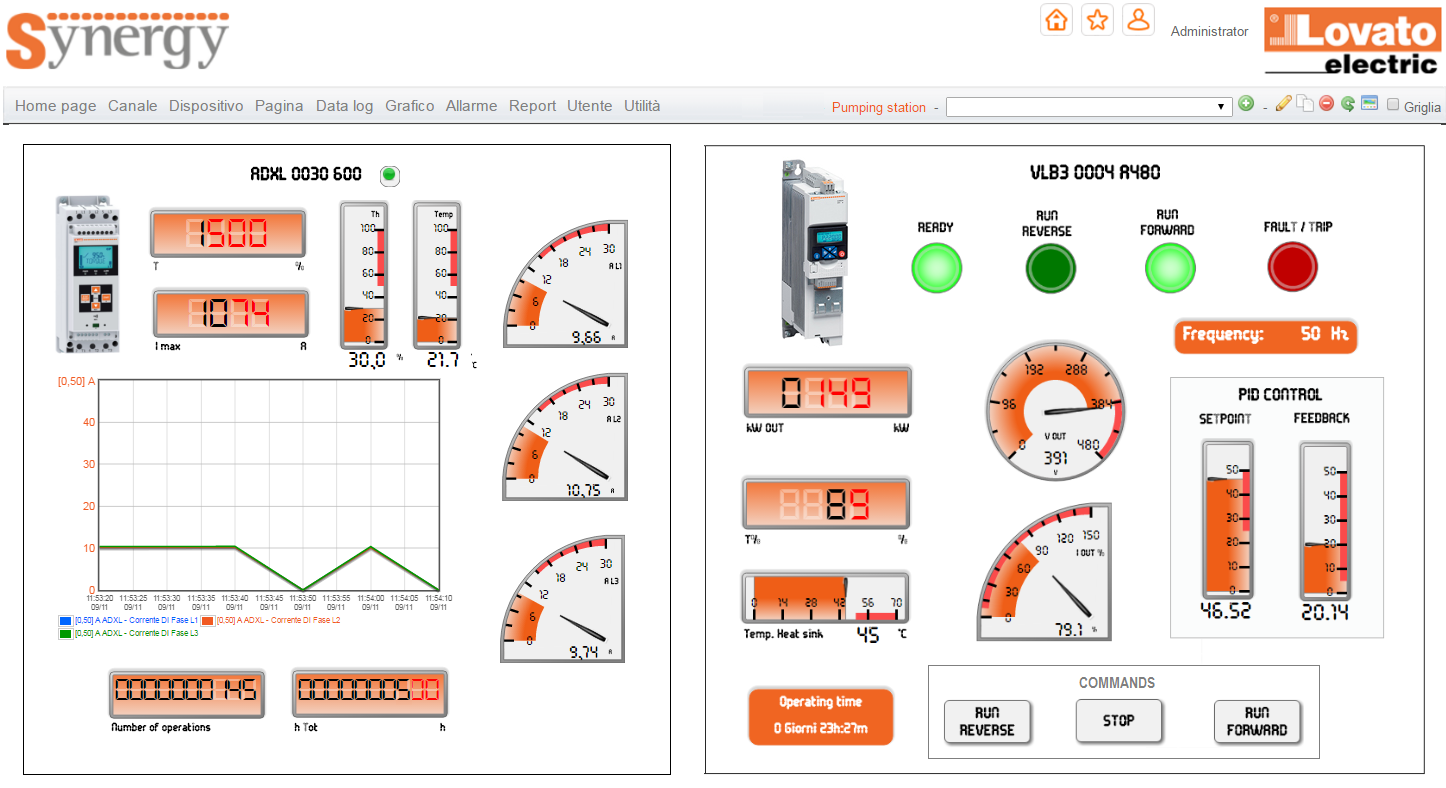
Task: Click the Pumping station link
Action: point(879,107)
